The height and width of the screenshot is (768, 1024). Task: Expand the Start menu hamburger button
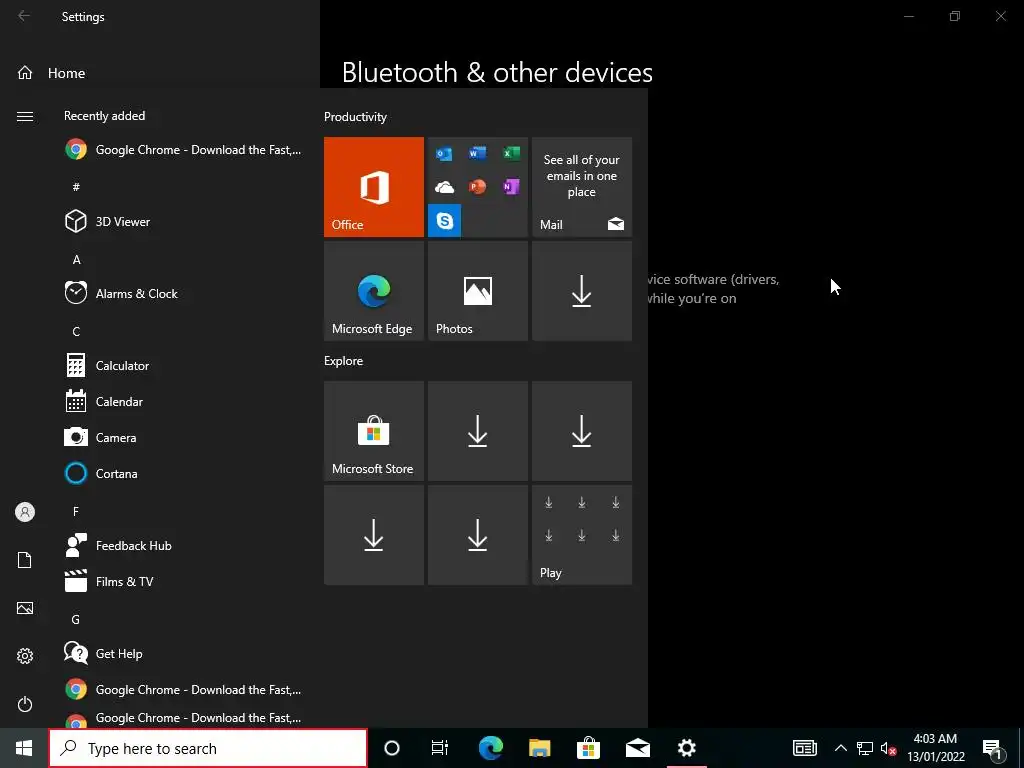[25, 116]
